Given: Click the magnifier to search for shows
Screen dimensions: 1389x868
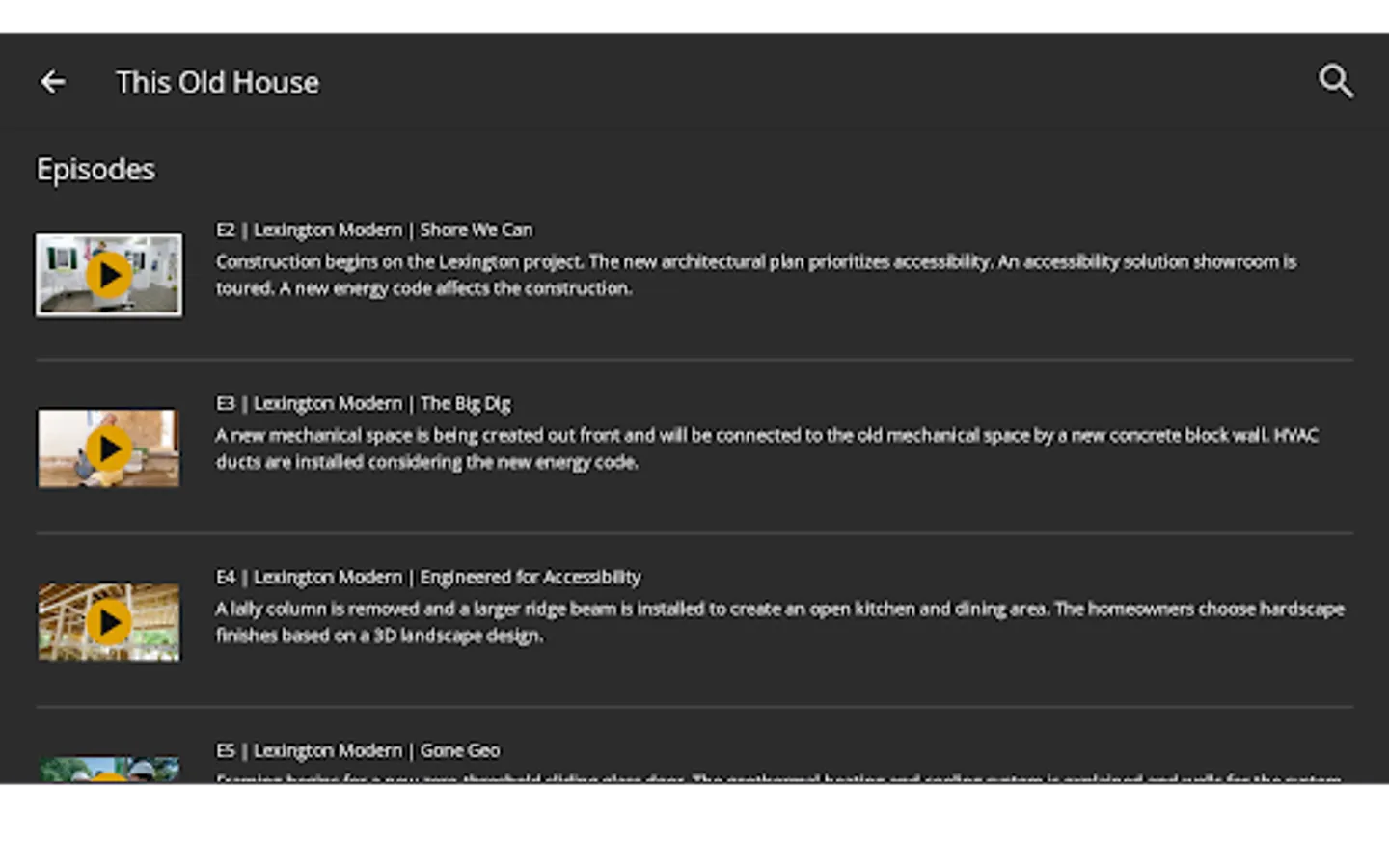Looking at the screenshot, I should tap(1337, 81).
